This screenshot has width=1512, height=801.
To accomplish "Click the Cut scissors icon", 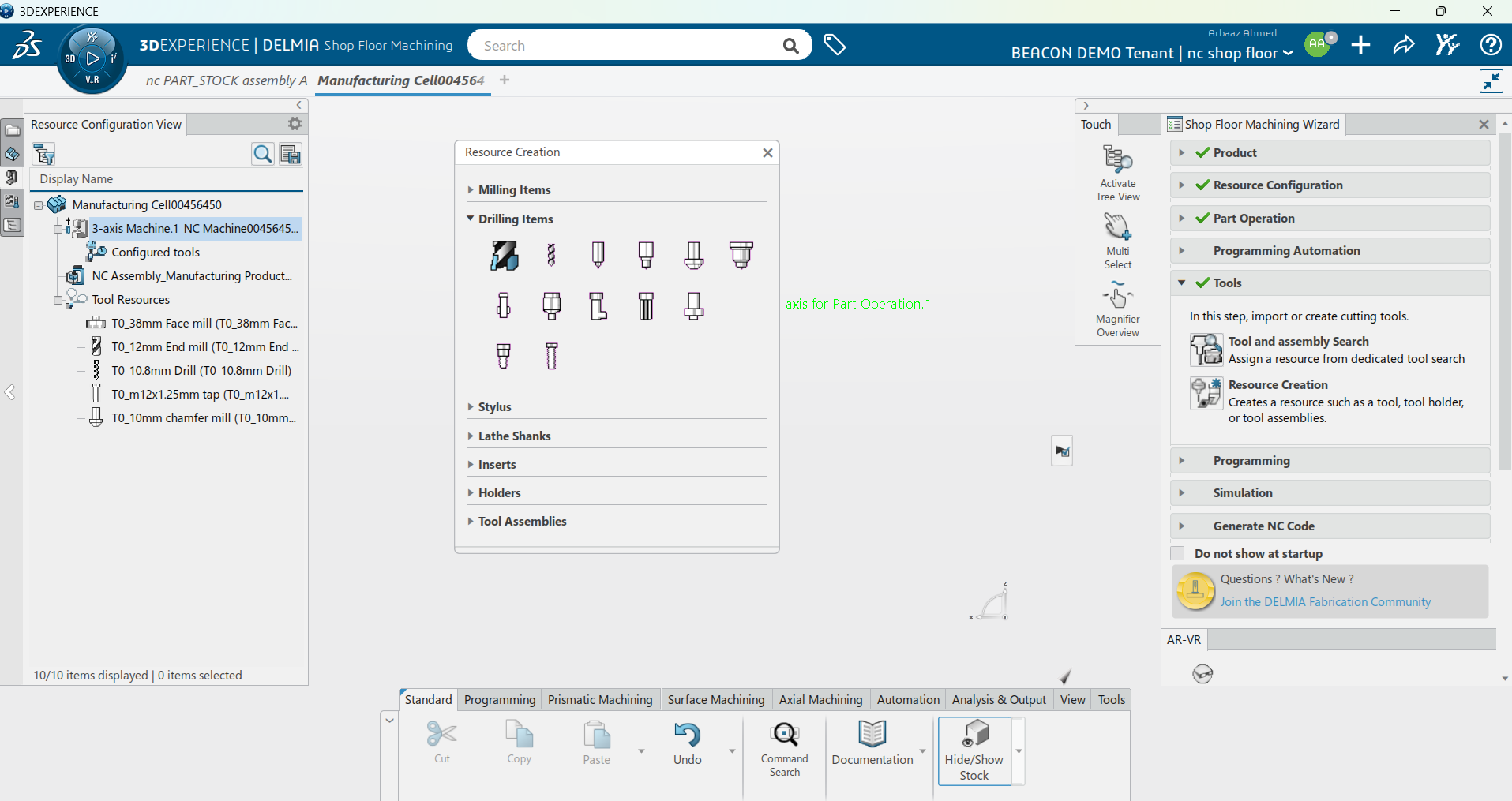I will [441, 734].
